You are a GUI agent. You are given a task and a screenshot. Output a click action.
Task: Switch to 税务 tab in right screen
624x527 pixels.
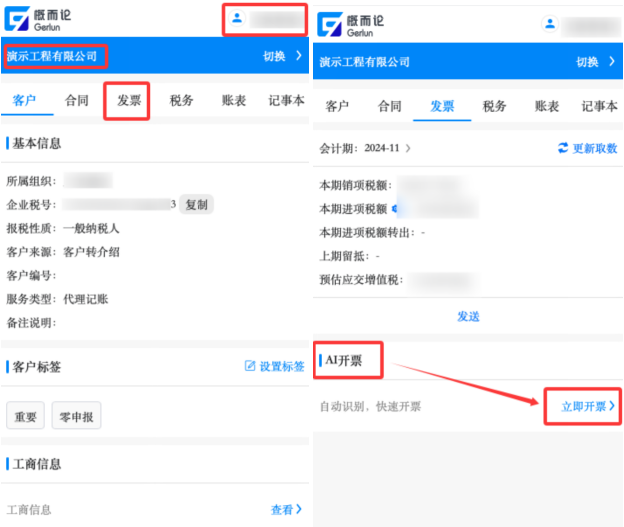pos(494,106)
